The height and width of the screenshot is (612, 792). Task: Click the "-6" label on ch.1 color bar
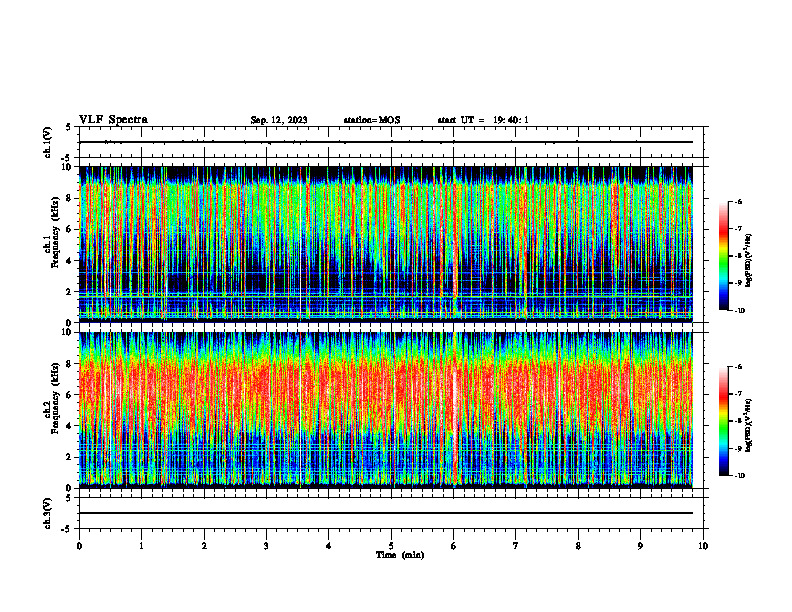[738, 201]
